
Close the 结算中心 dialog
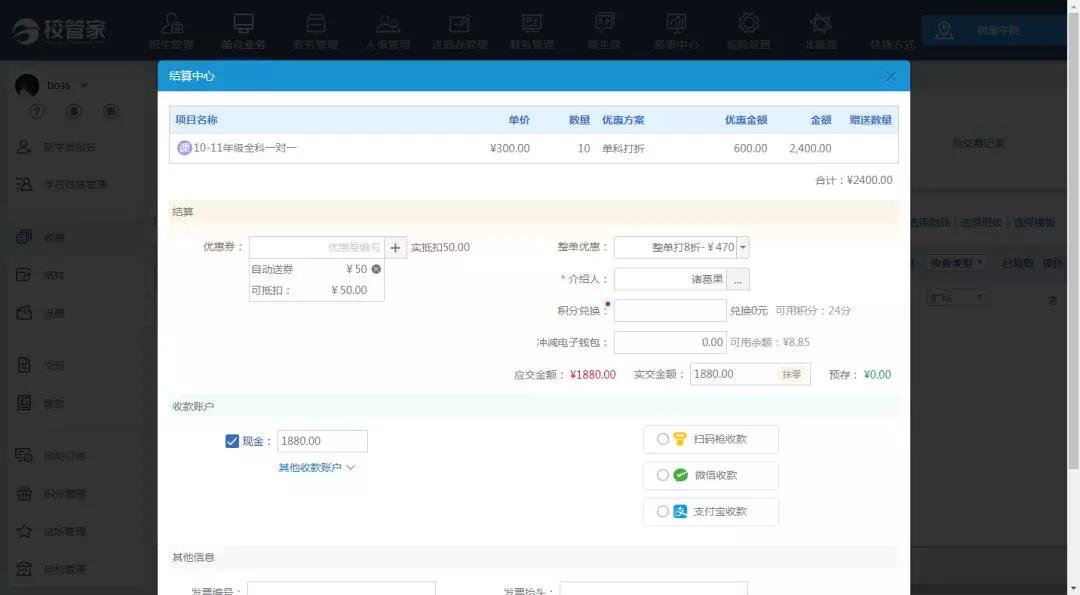coord(890,76)
